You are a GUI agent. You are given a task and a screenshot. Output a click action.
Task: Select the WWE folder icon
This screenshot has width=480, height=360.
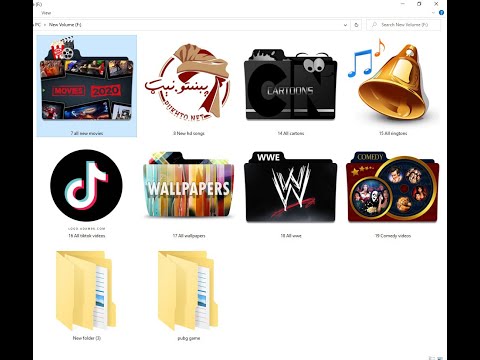point(290,187)
